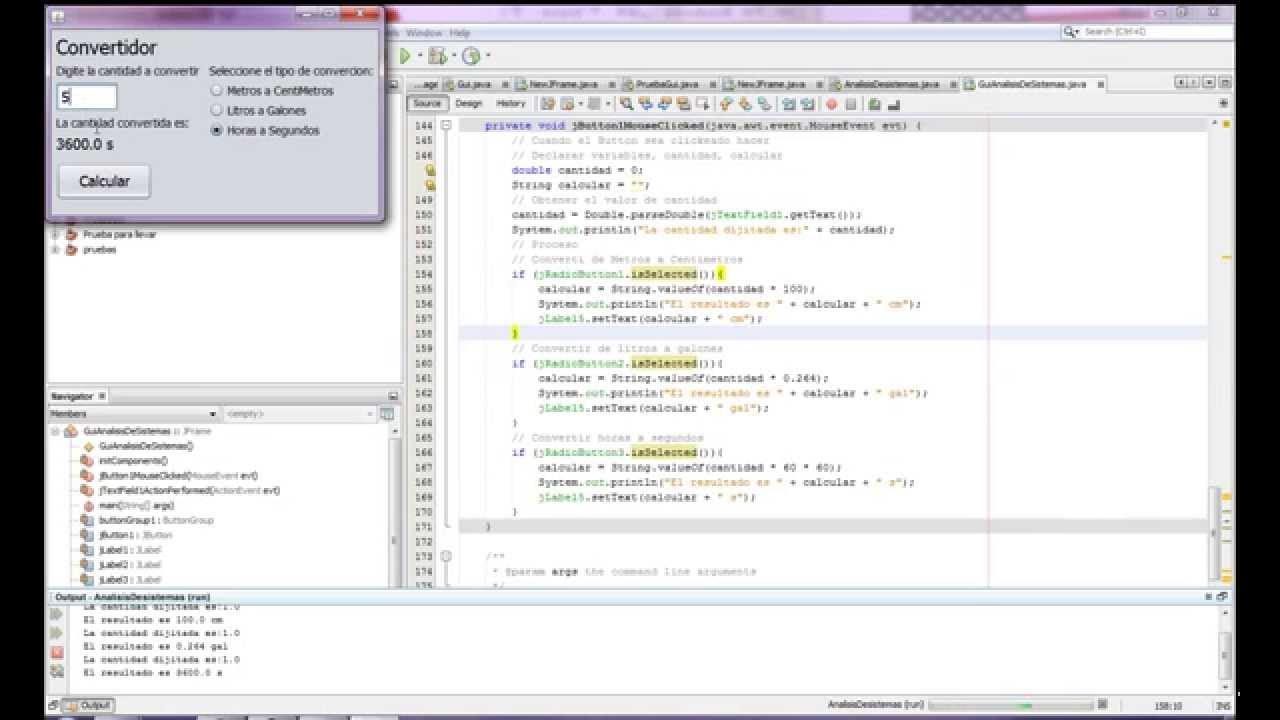This screenshot has width=1280, height=720.
Task: Collapse the code fold at line 144
Action: (x=446, y=126)
